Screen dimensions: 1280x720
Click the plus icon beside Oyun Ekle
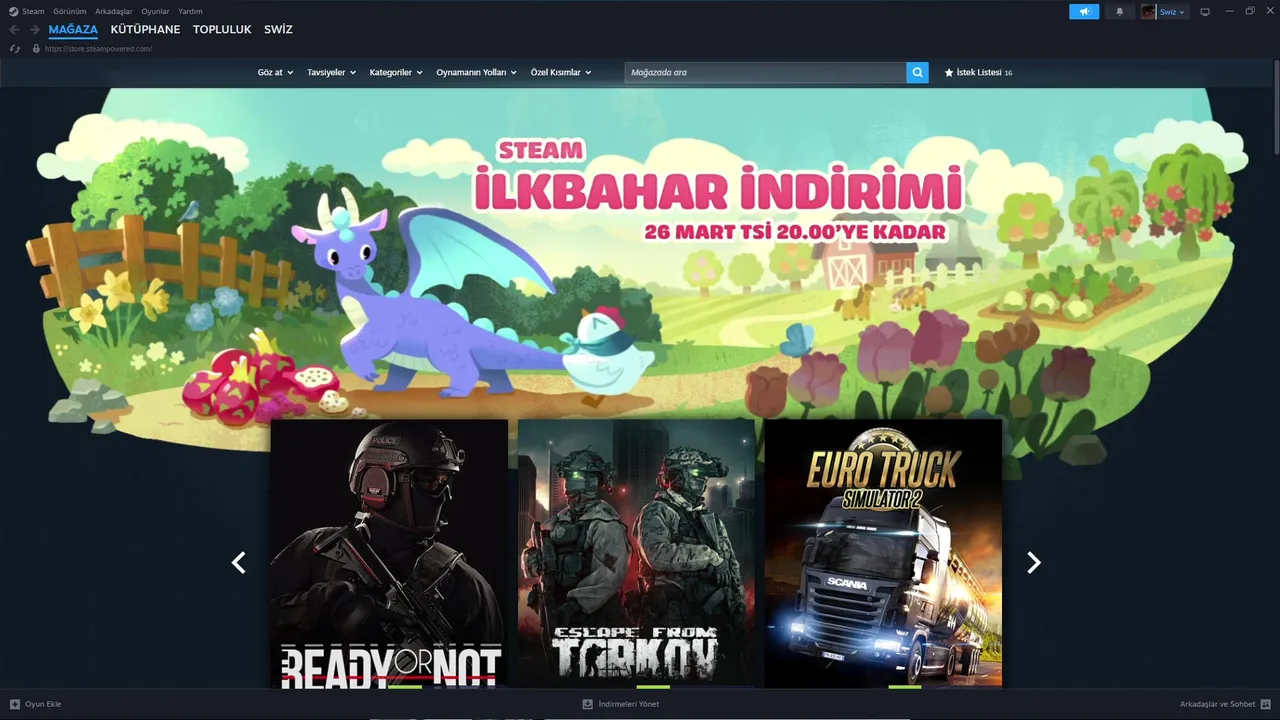pyautogui.click(x=15, y=704)
